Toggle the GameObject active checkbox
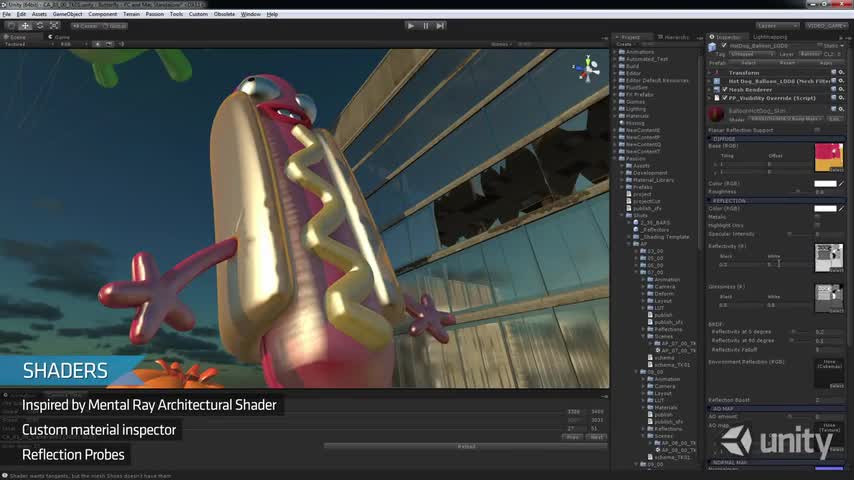This screenshot has height=480, width=854. [x=724, y=46]
